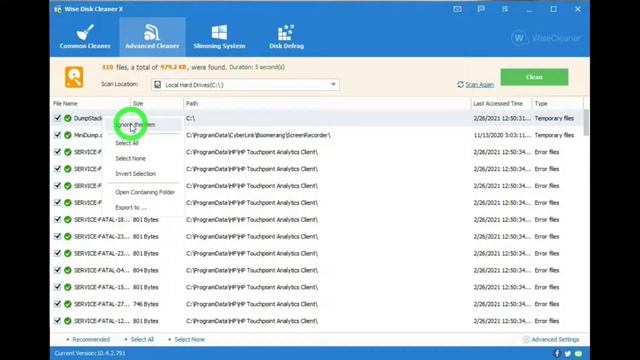The image size is (640, 360).
Task: Open the Disk Defrag tab
Action: click(286, 37)
